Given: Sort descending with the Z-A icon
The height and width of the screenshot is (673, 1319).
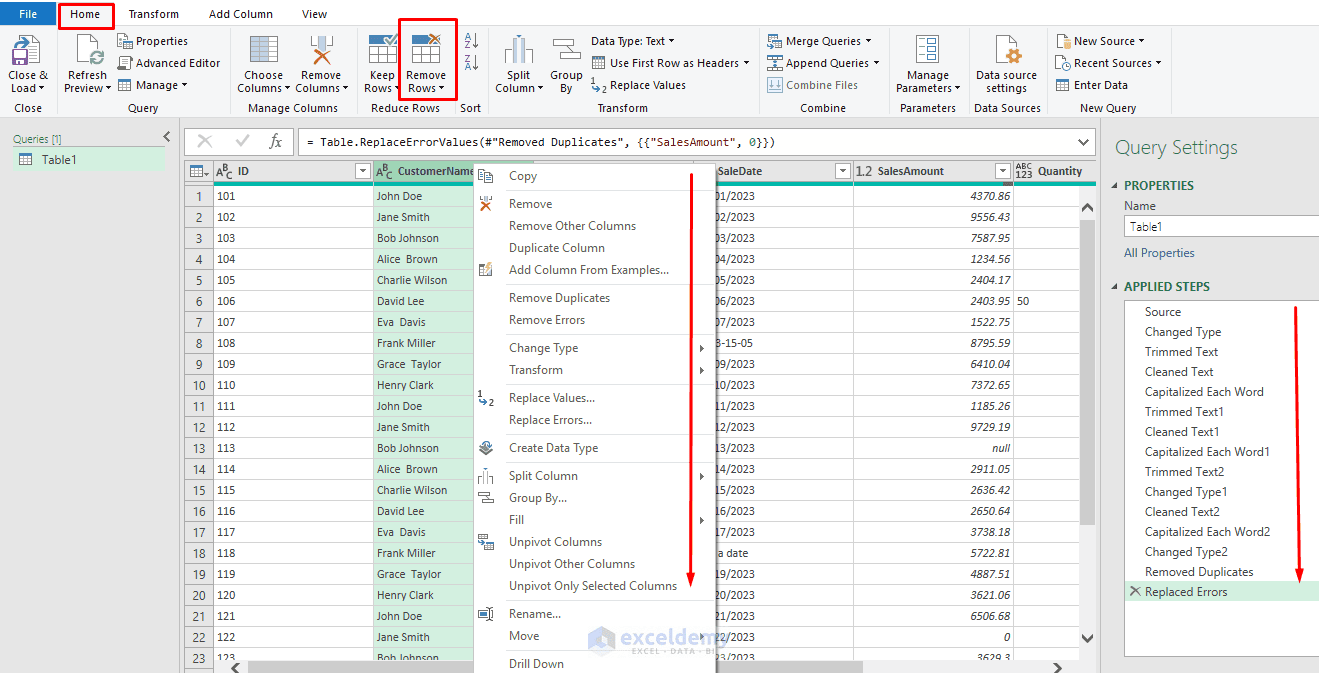Looking at the screenshot, I should tap(472, 62).
